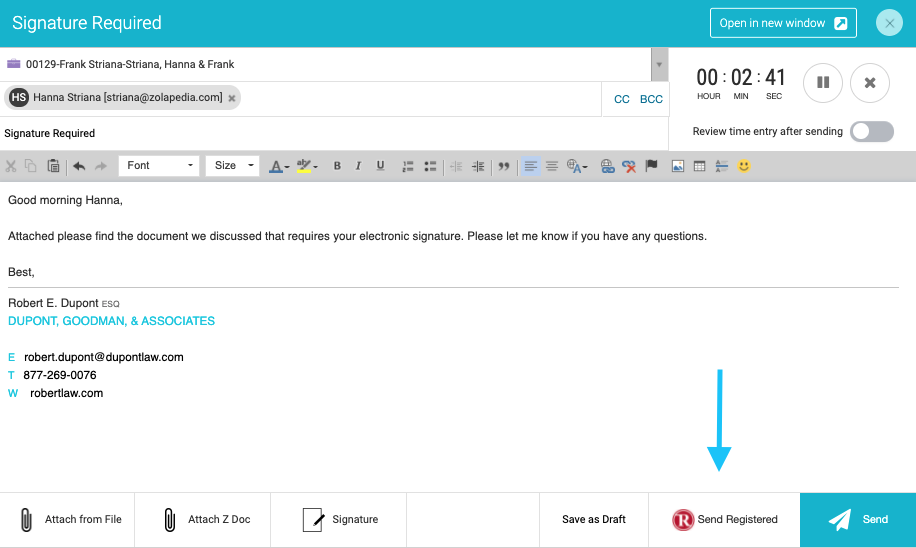916x548 pixels.
Task: Open the language dropdown in toolbar
Action: (x=577, y=167)
